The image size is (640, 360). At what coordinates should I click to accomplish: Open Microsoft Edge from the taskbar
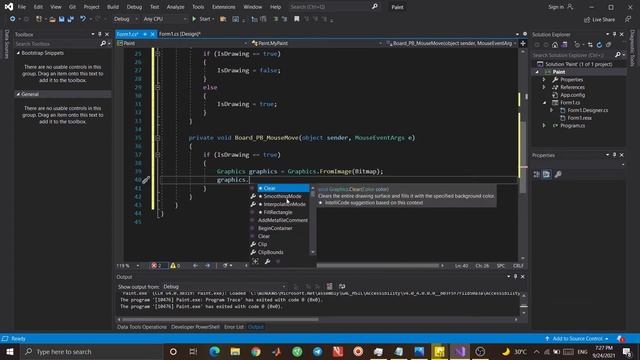pos(215,351)
